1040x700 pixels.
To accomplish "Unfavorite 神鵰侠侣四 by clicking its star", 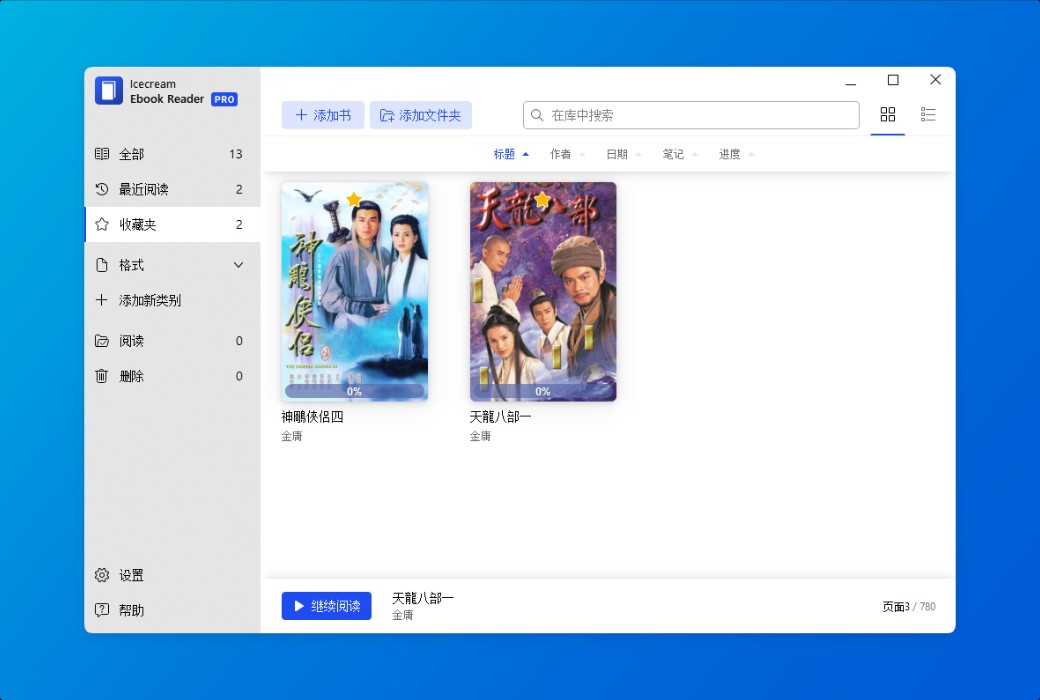I will pyautogui.click(x=353, y=200).
